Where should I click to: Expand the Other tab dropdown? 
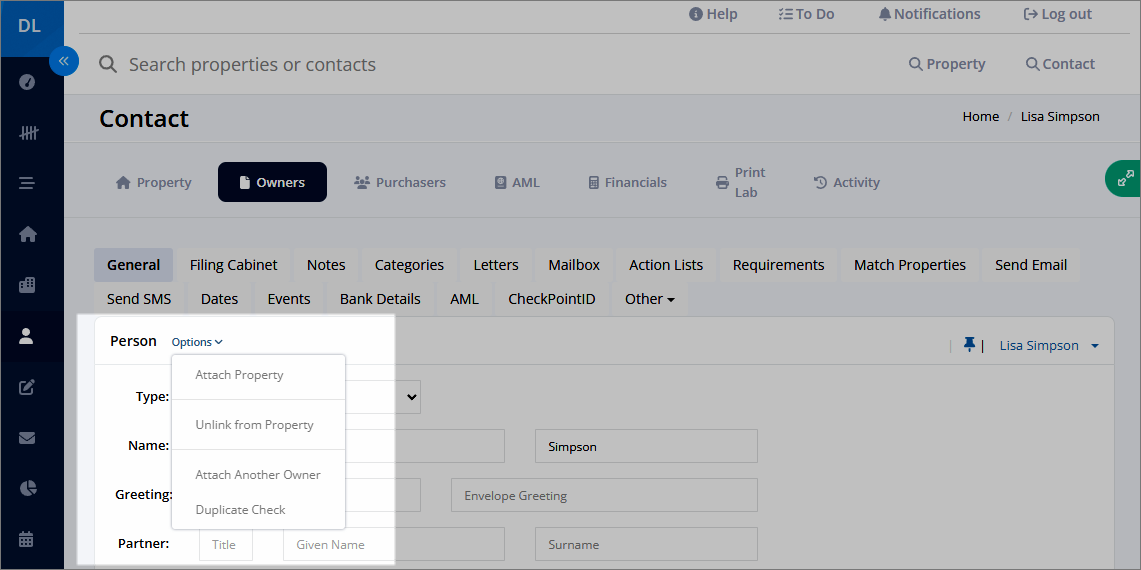[650, 298]
